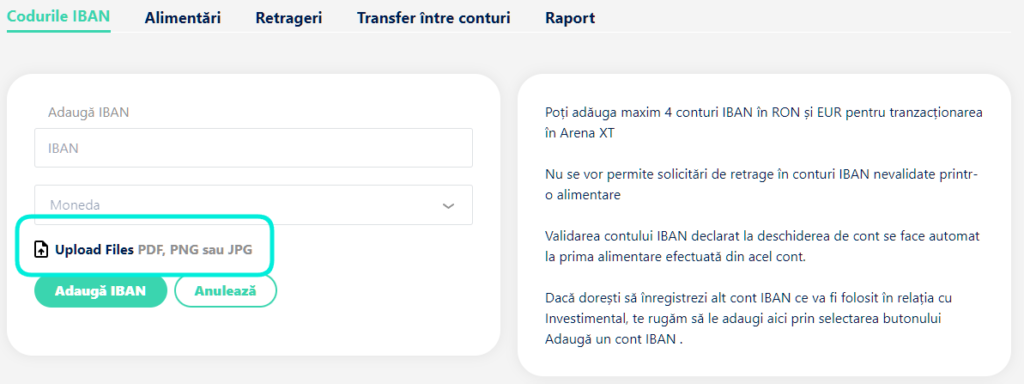Submit with the green Adaugă IBAN button
The width and height of the screenshot is (1024, 384).
tap(101, 291)
